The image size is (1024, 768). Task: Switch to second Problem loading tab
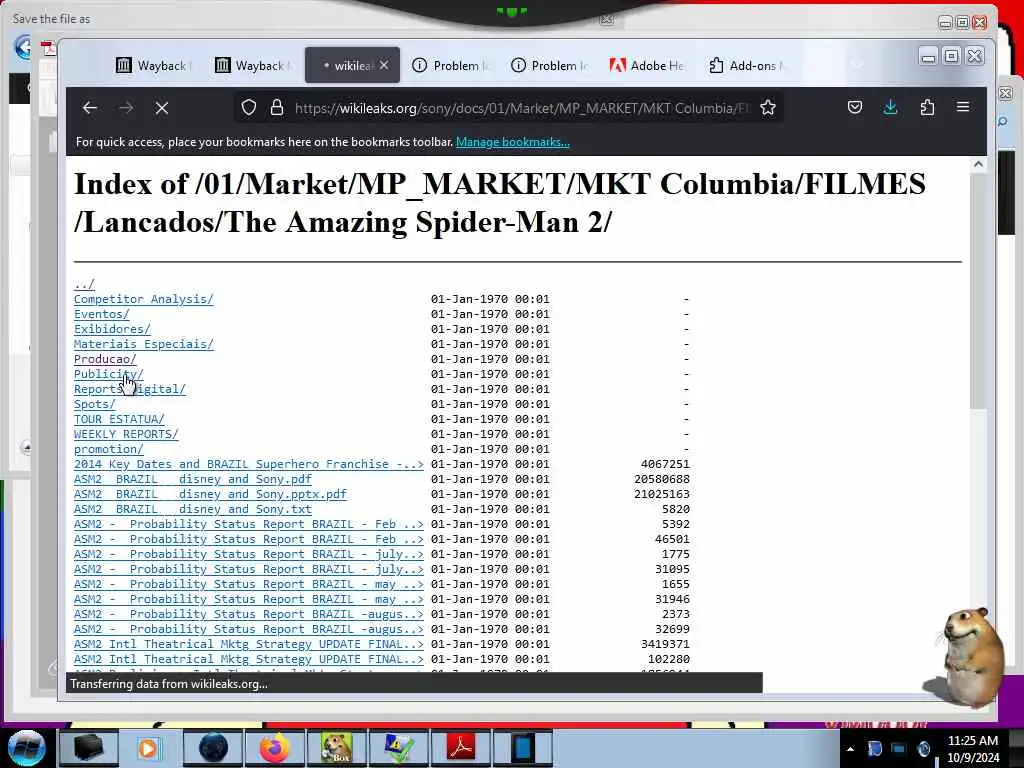(x=549, y=65)
